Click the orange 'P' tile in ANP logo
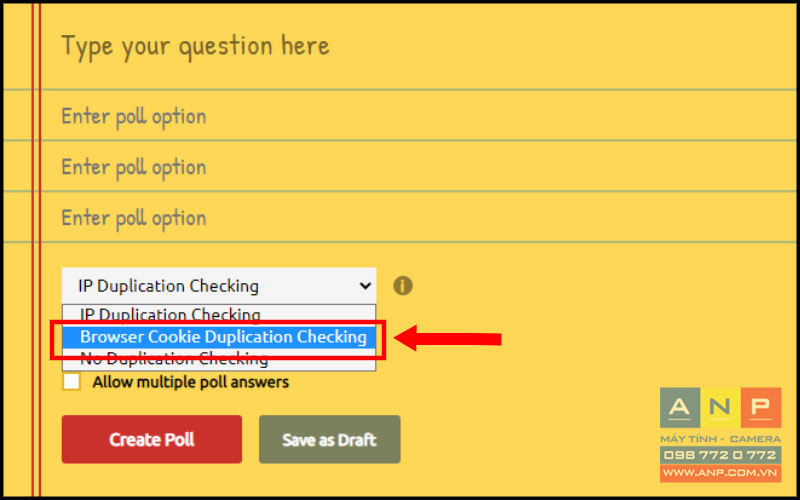The width and height of the screenshot is (800, 500). click(x=761, y=407)
